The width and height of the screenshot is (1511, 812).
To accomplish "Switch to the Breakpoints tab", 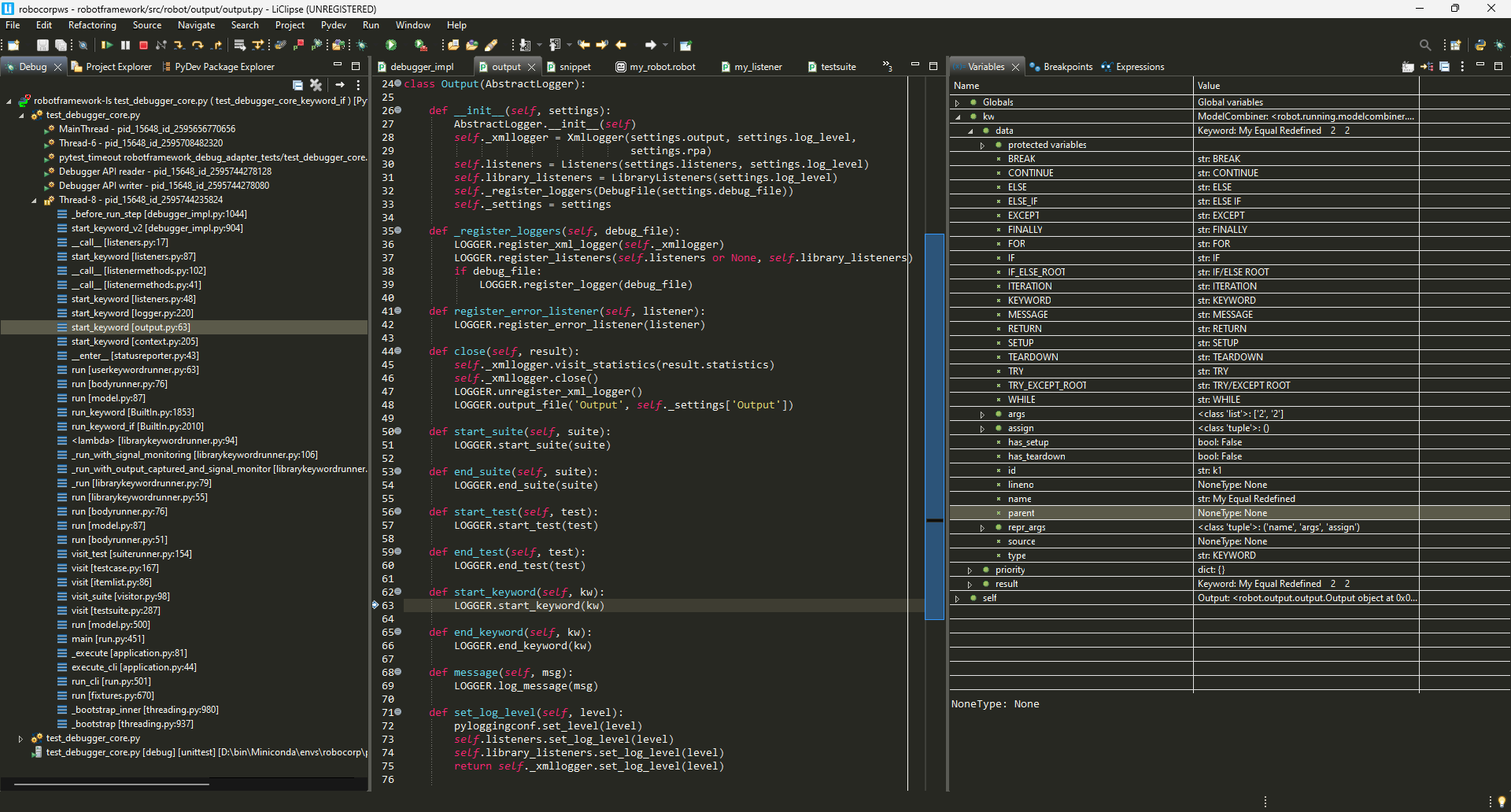I will 1067,66.
